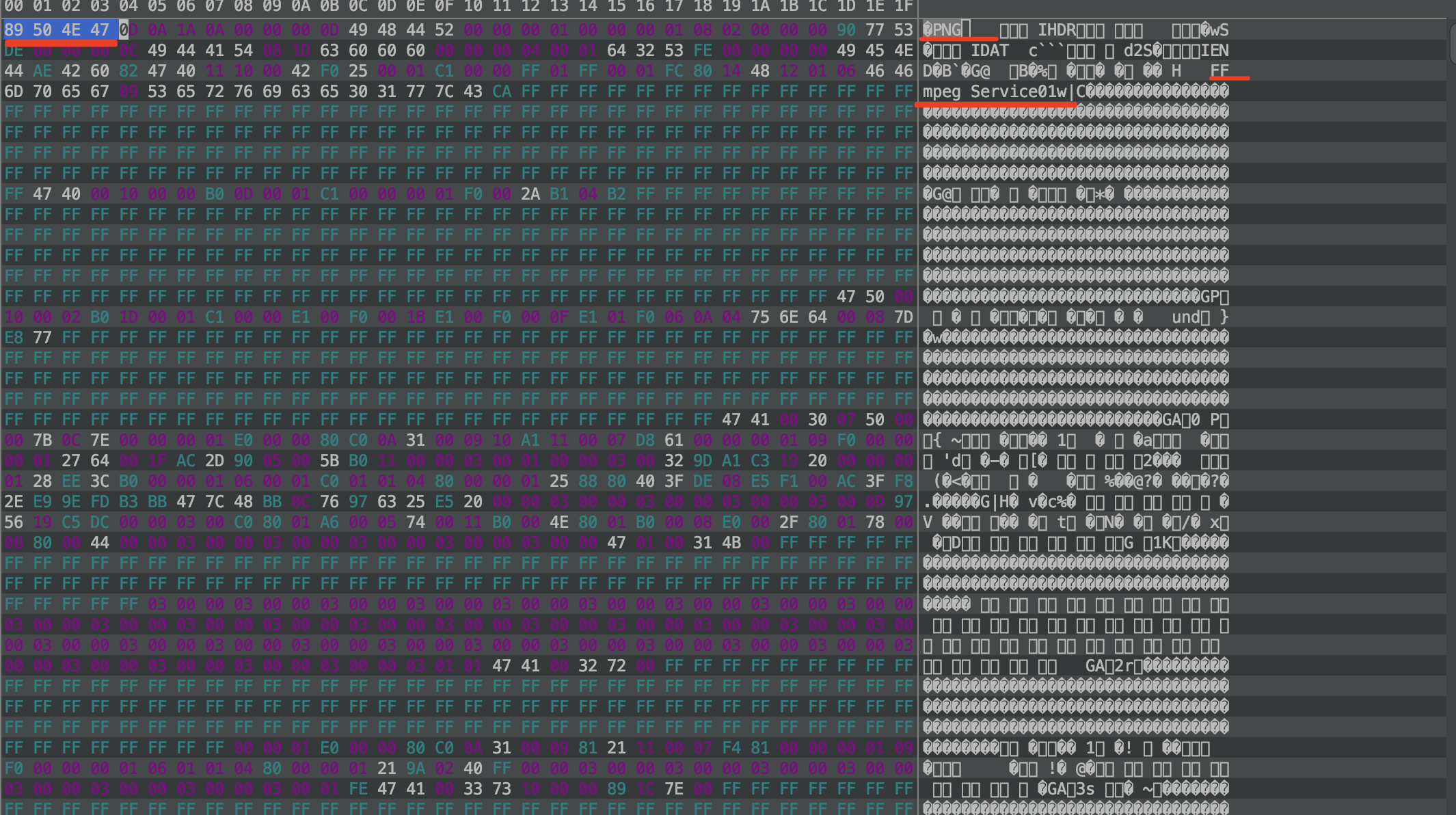Click byte 6E in the 'und' hex row
The width and height of the screenshot is (1456, 815).
789,317
